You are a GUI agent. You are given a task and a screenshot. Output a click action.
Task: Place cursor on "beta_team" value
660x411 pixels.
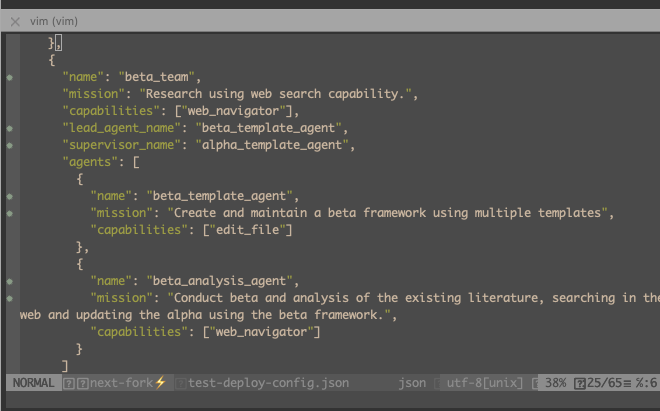click(157, 77)
